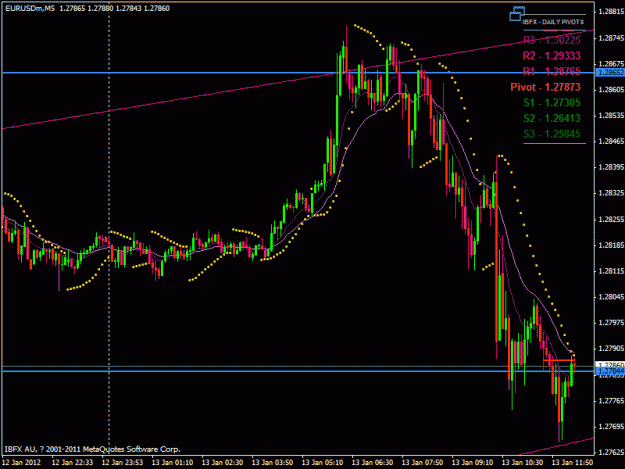Image resolution: width=625 pixels, height=469 pixels.
Task: Click the 13 Jan 02:30 time label
Action: (222, 463)
